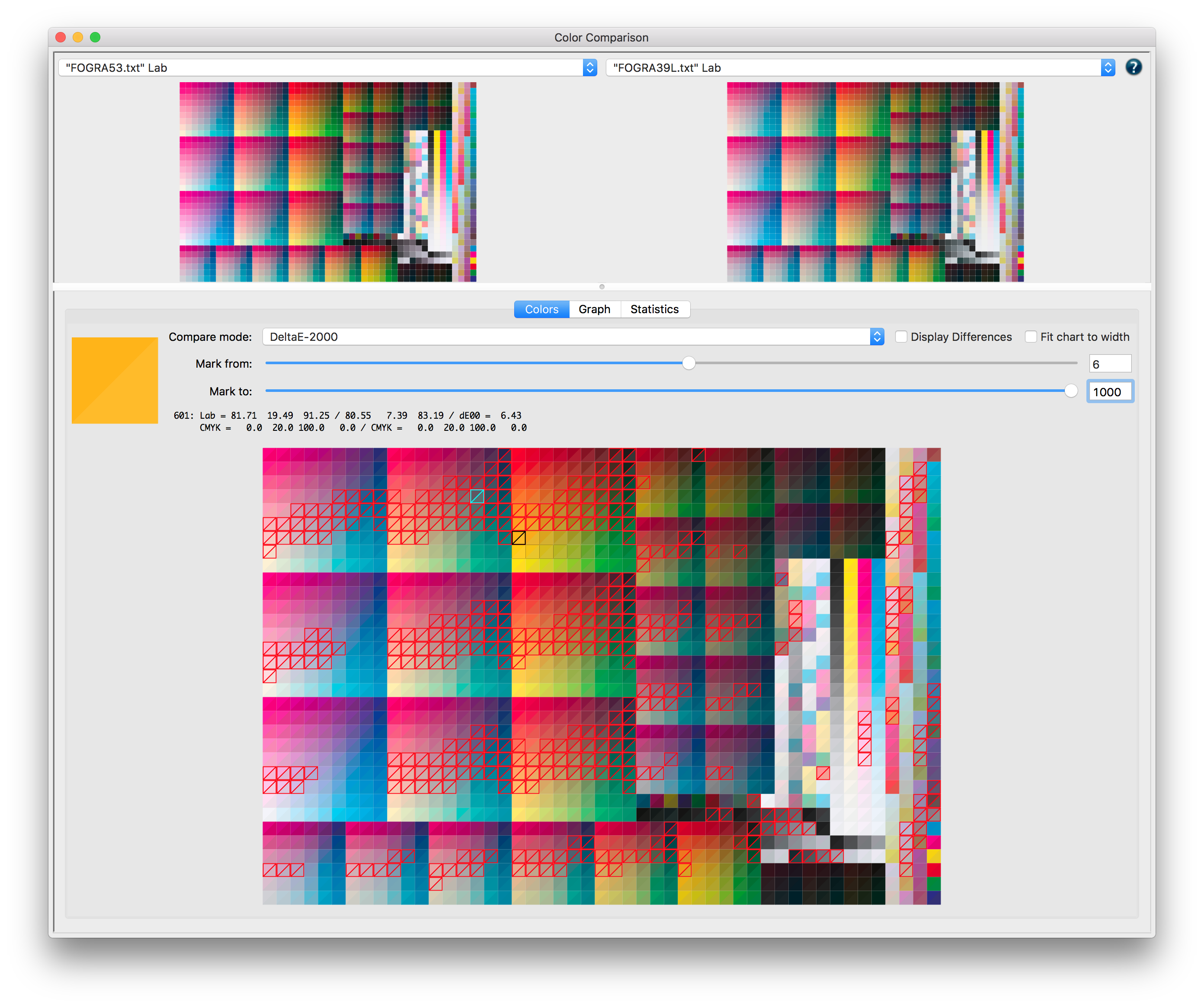Click the Compare mode label
Viewport: 1204px width, 1007px height.
[210, 337]
